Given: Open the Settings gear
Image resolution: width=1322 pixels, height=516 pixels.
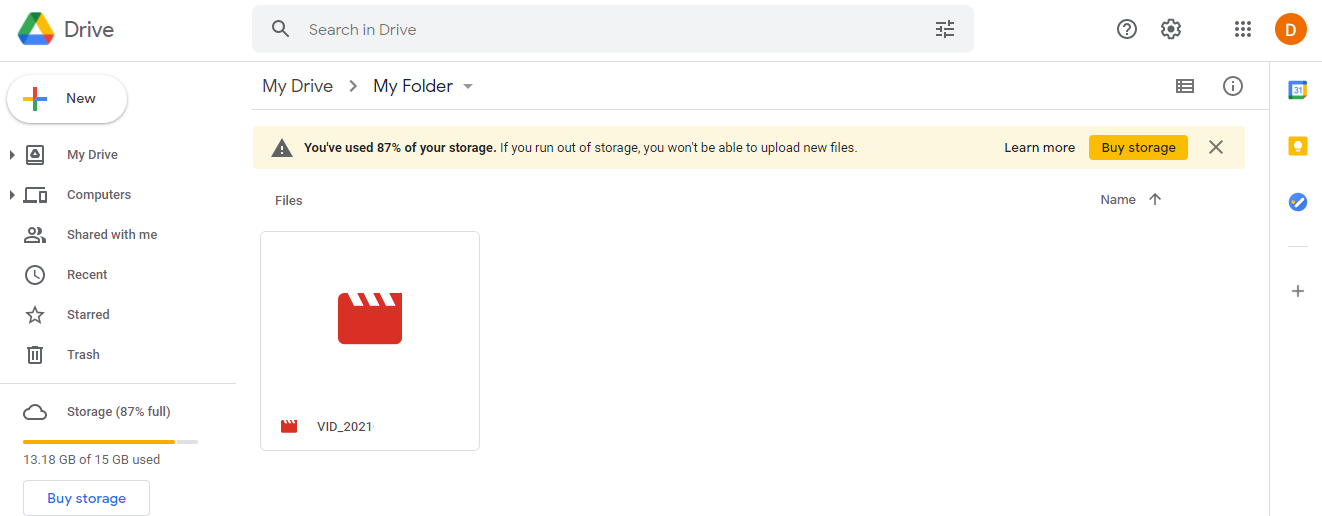Looking at the screenshot, I should tap(1171, 29).
